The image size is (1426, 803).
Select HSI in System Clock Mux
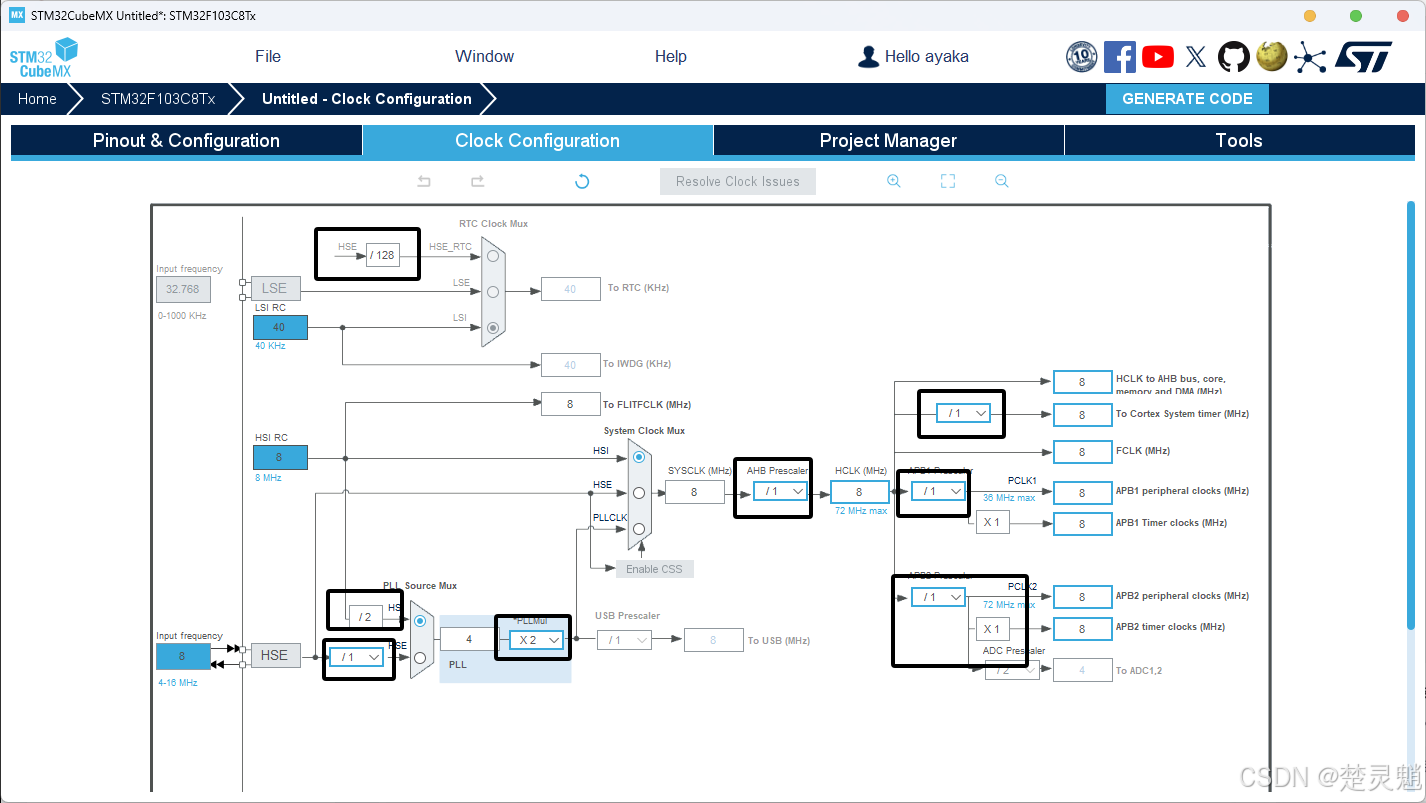[x=639, y=457]
